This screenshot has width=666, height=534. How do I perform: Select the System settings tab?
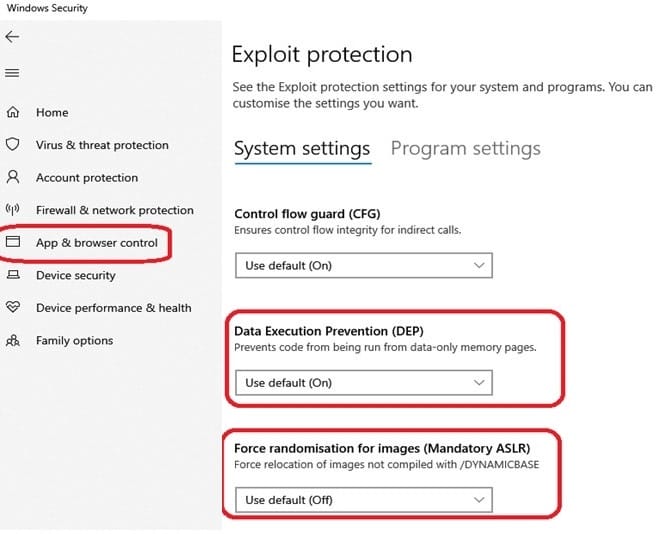(302, 150)
